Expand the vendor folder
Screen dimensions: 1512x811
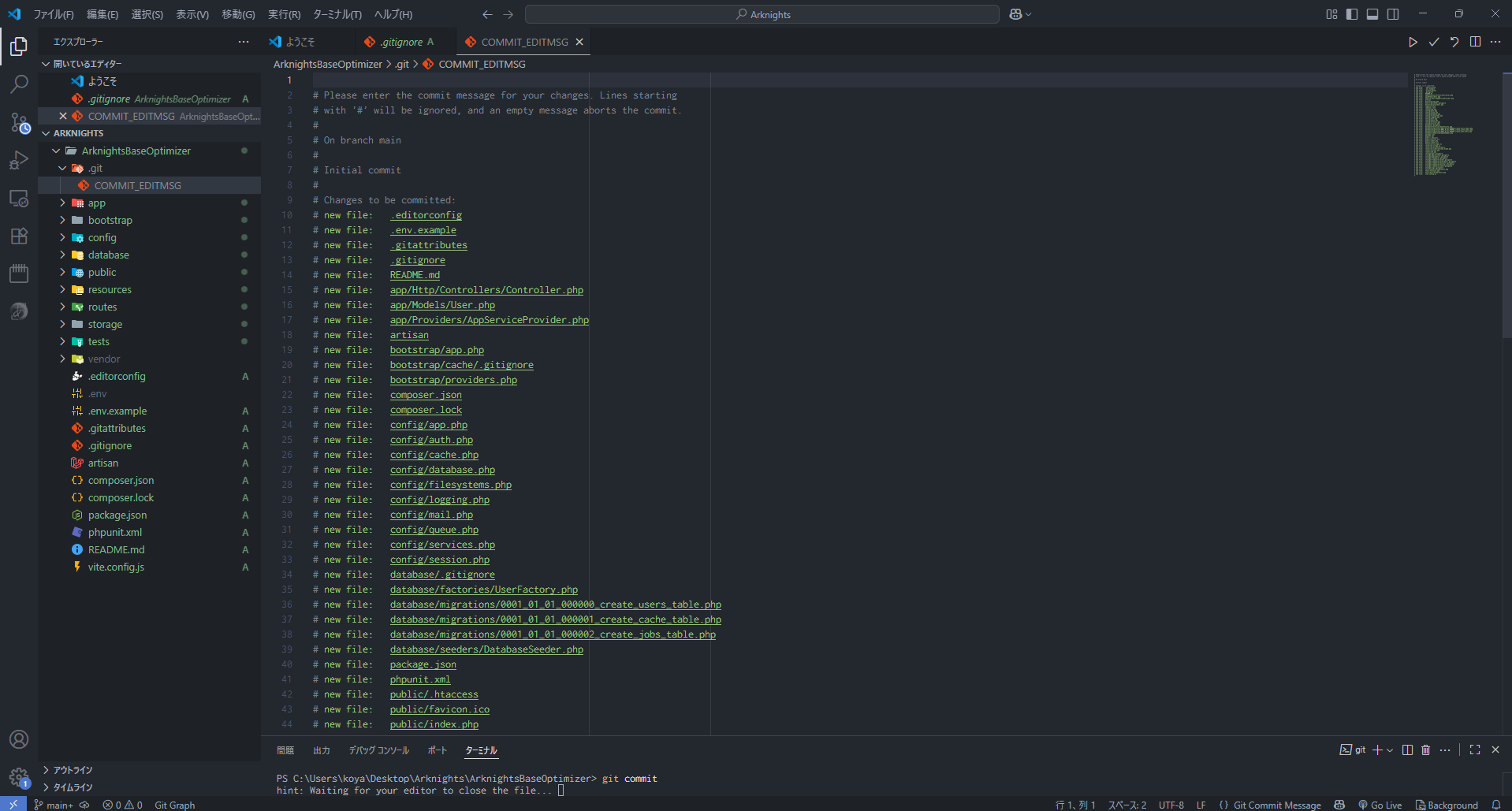coord(62,359)
